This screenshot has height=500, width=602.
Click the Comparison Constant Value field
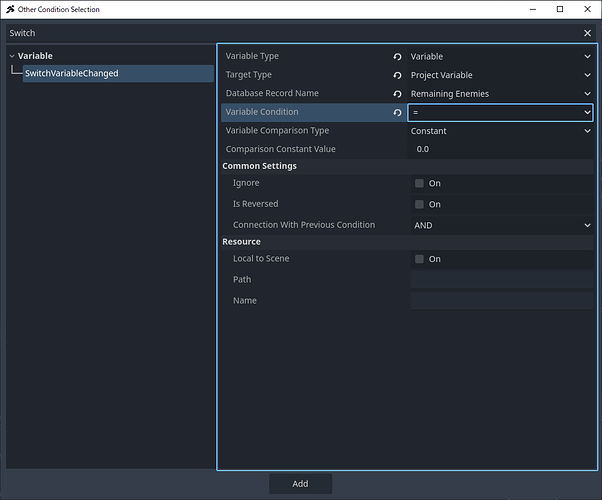click(x=500, y=149)
